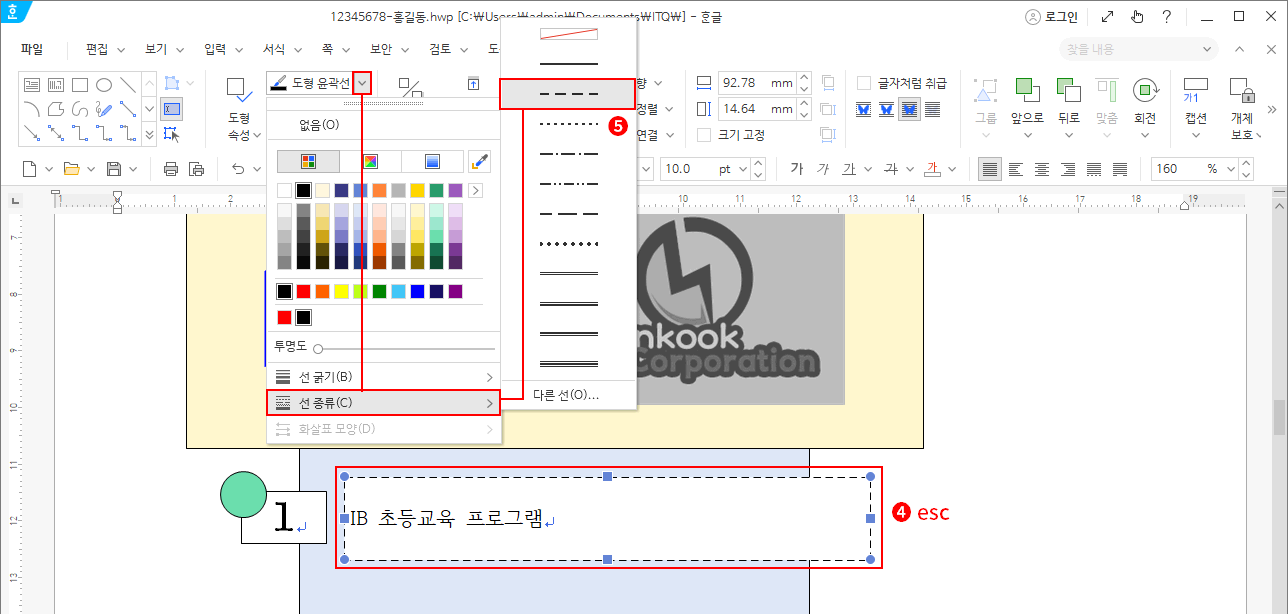Open the 캡션 caption tool
This screenshot has height=614, width=1288.
click(1195, 100)
